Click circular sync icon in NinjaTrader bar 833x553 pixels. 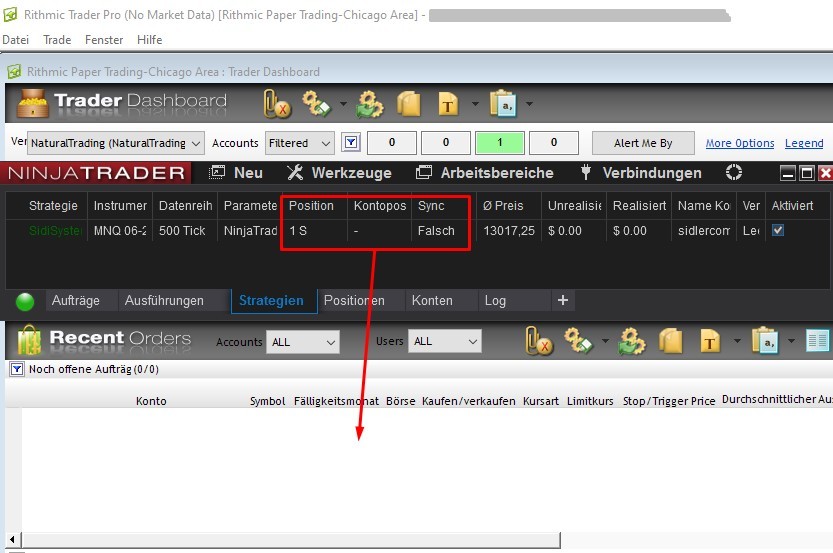coord(734,173)
